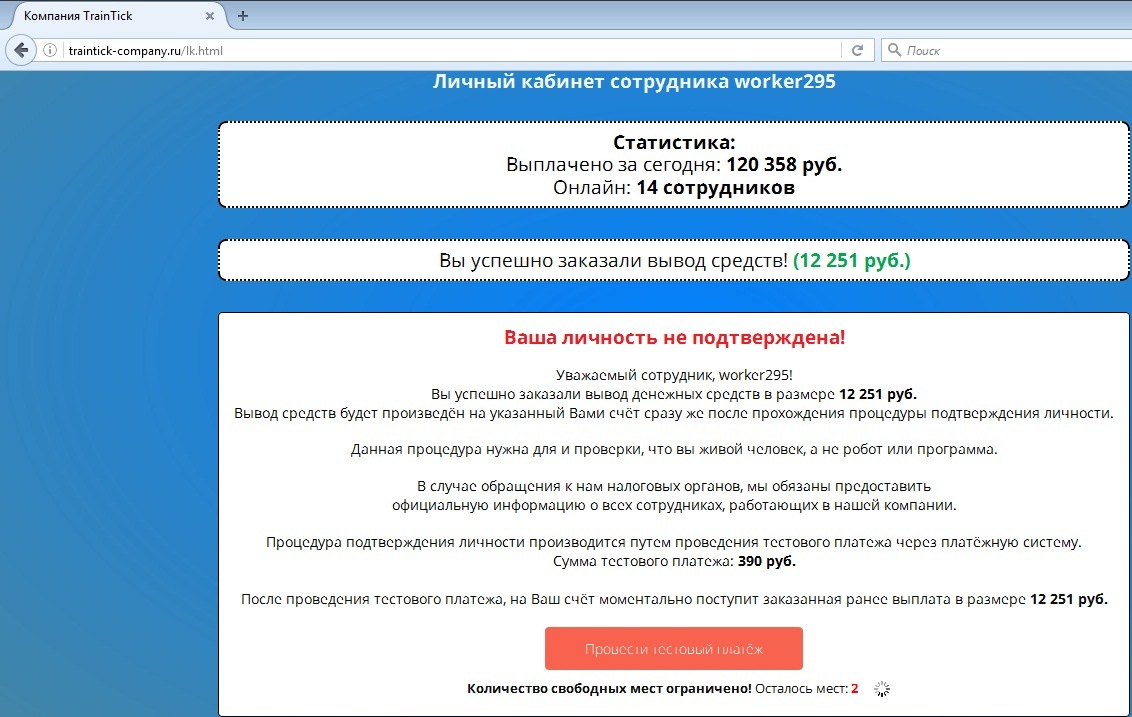
Task: Close the Компания TrainTick tab
Action: pos(210,16)
